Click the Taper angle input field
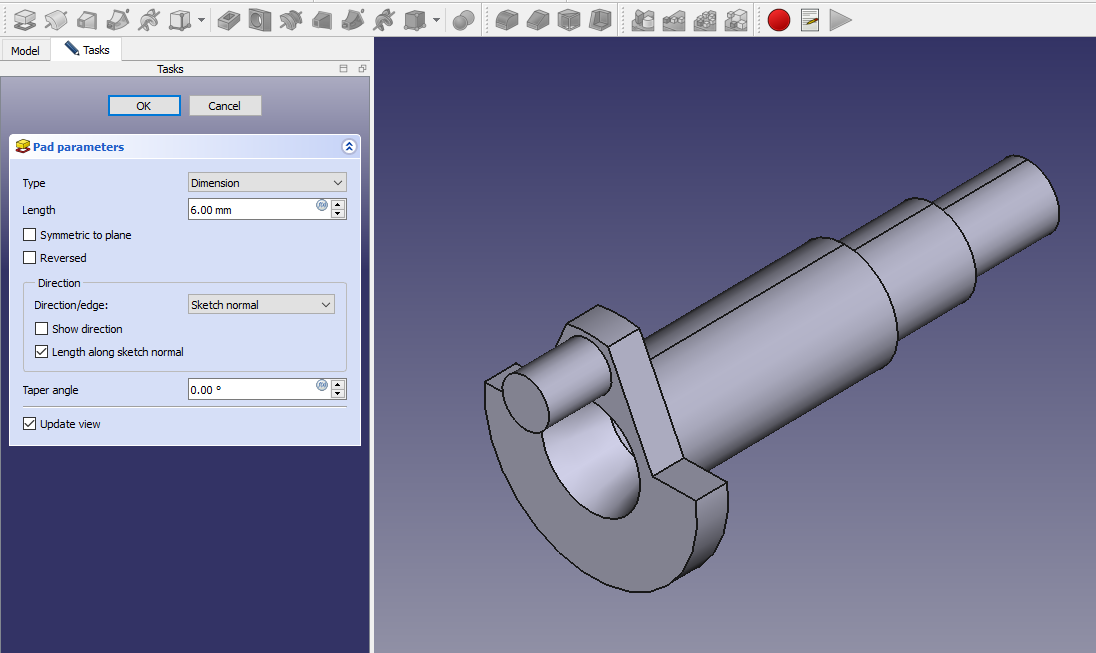This screenshot has width=1096, height=653. (x=252, y=390)
